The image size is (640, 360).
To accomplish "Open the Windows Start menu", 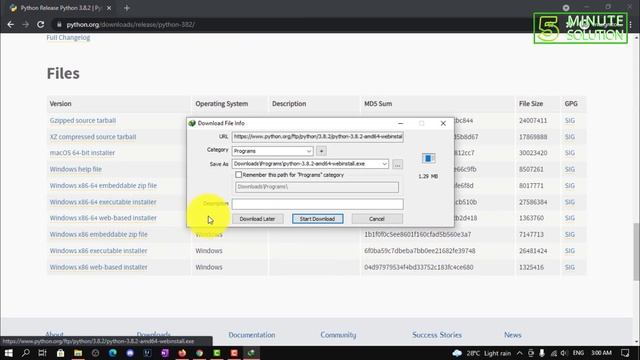I will (x=8, y=353).
